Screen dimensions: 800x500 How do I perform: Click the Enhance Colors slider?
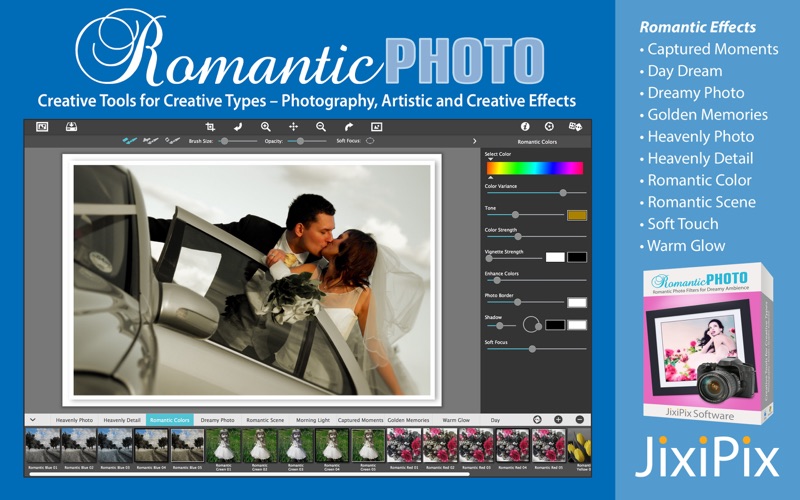coord(536,280)
